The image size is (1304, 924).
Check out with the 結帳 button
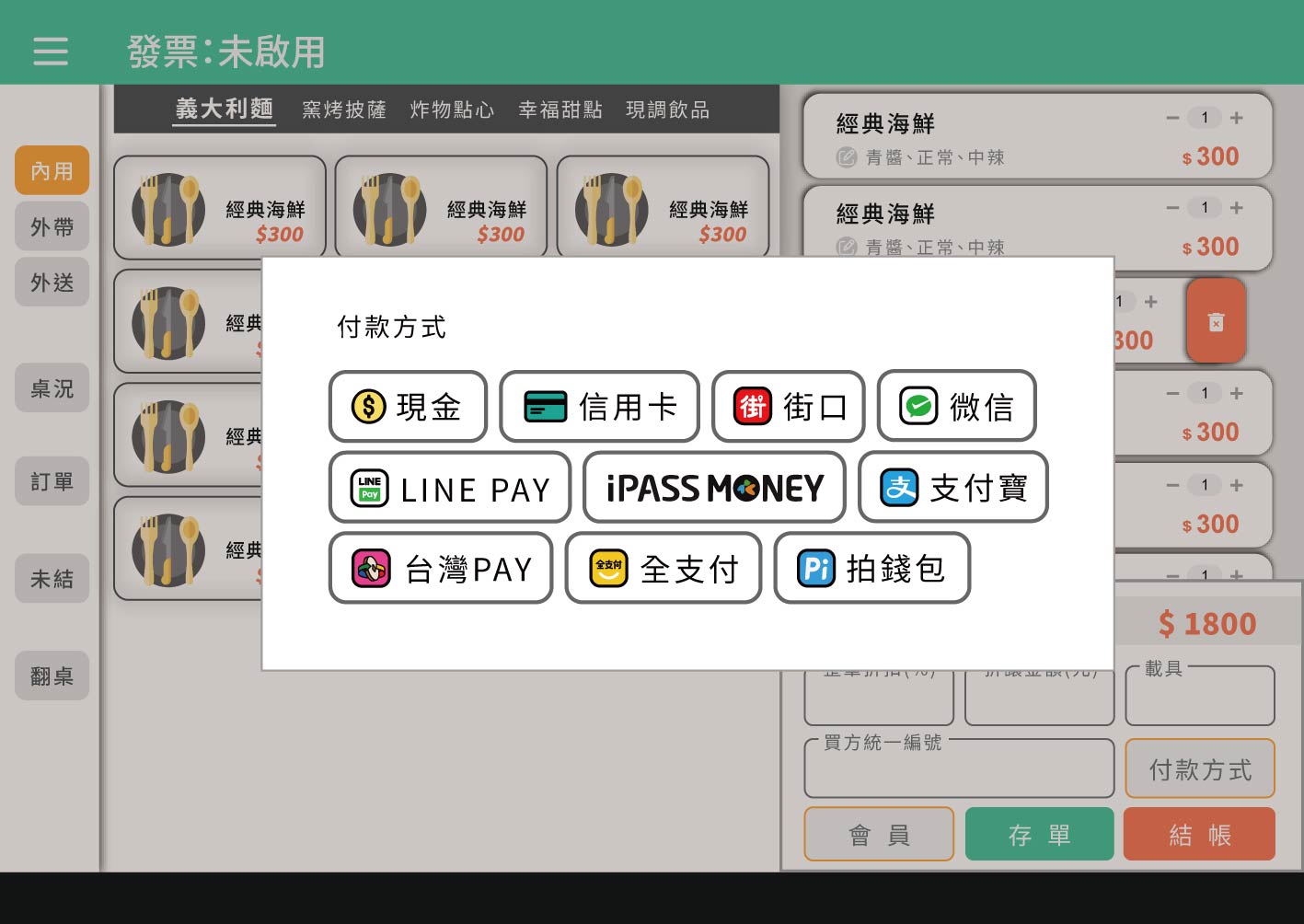[x=1200, y=835]
